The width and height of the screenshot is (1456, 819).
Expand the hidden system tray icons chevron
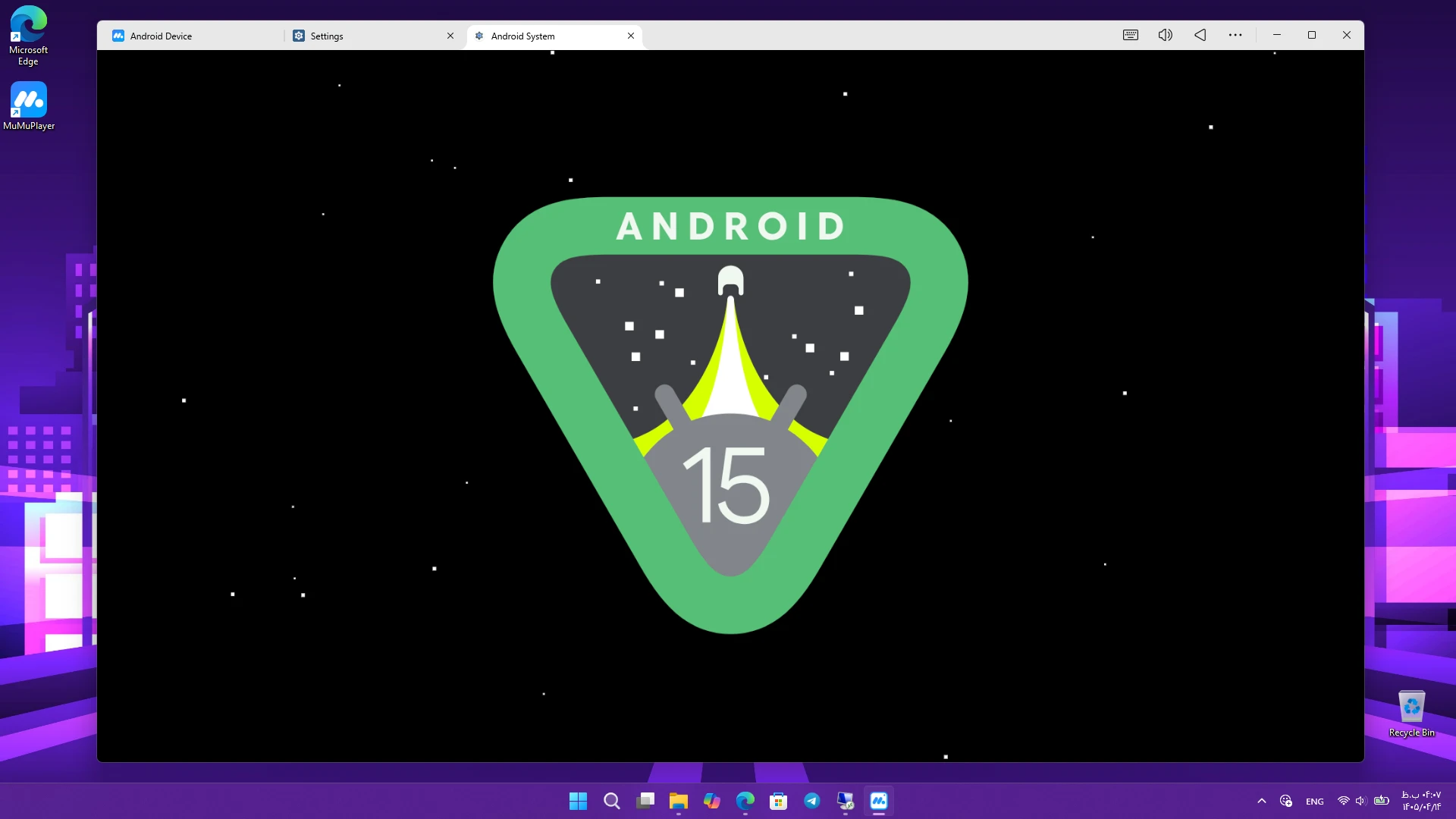[x=1262, y=801]
